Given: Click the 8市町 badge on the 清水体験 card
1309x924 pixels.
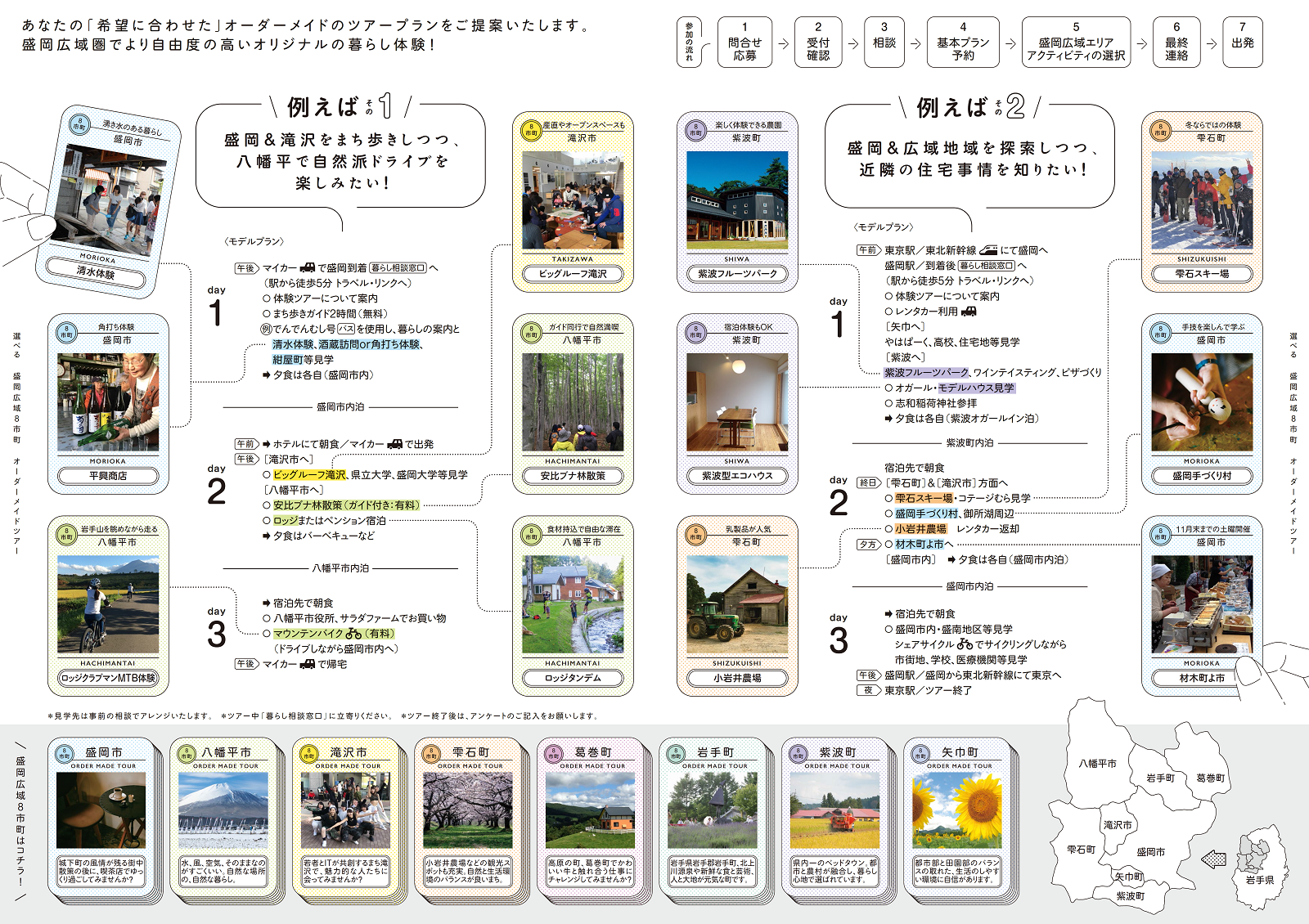Looking at the screenshot, I should pos(79,125).
